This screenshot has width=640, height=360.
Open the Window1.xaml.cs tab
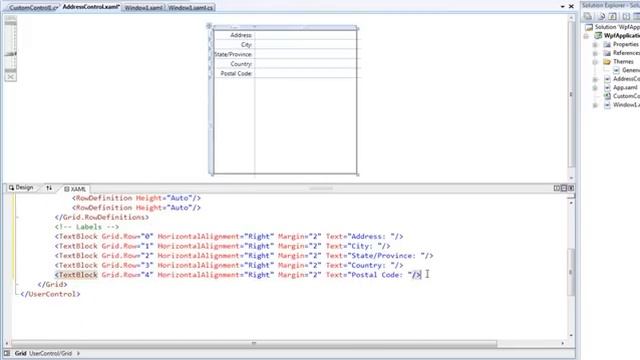pyautogui.click(x=190, y=7)
